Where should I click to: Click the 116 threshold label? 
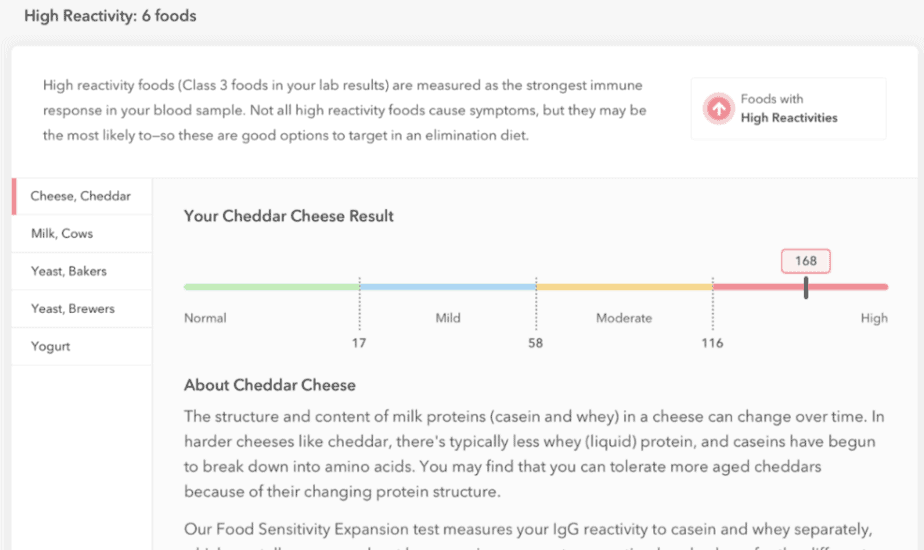click(x=712, y=343)
